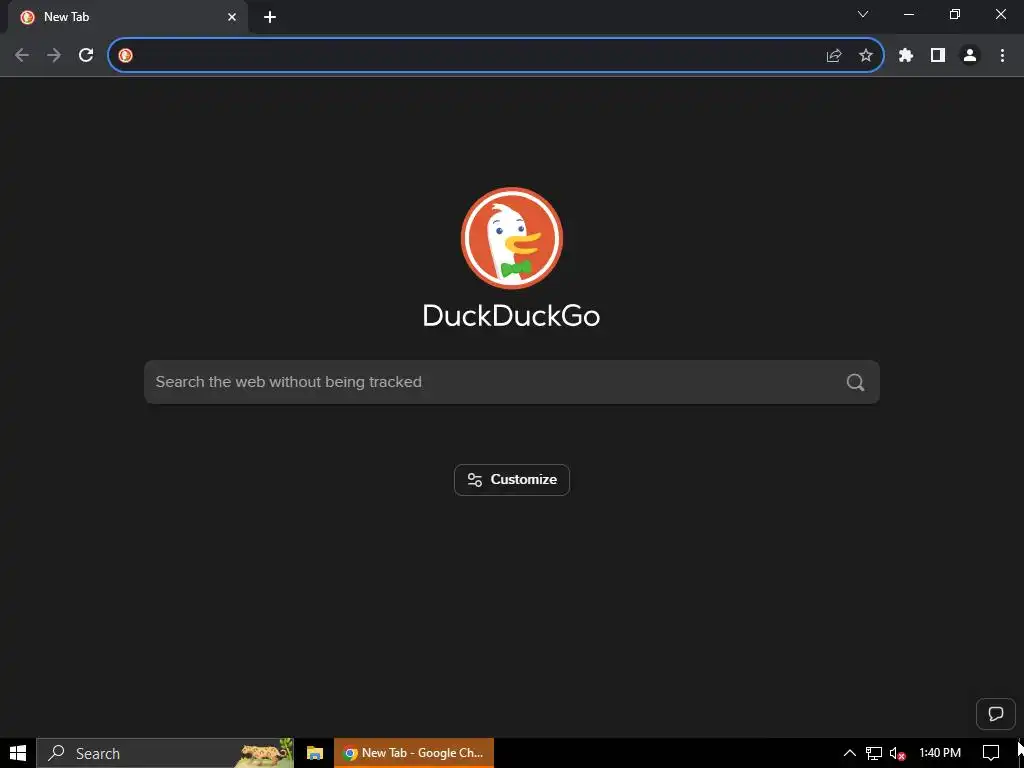Click the DuckDuckGo search box
The image size is (1024, 768).
512,382
